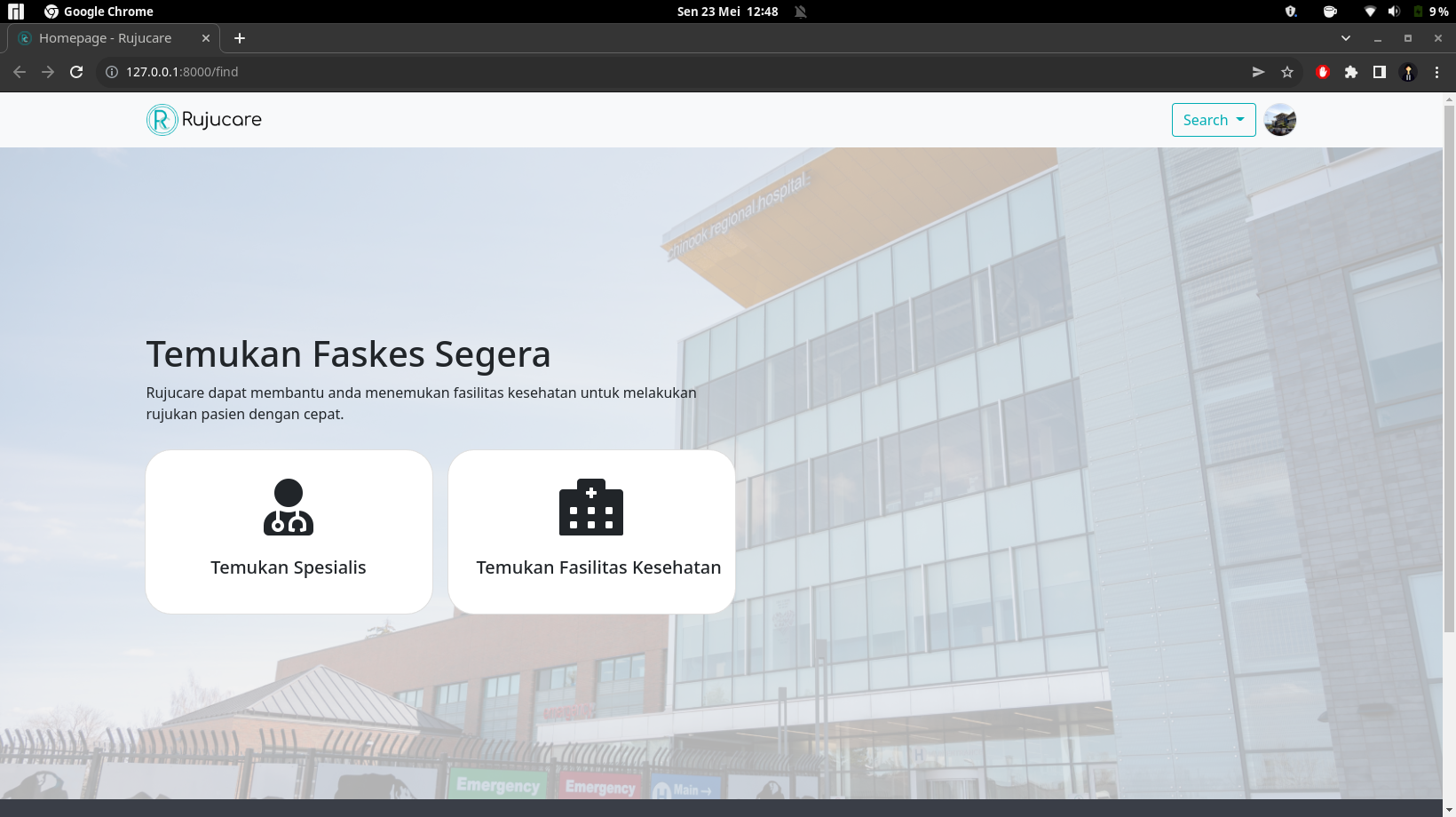Reload the current page

[76, 72]
